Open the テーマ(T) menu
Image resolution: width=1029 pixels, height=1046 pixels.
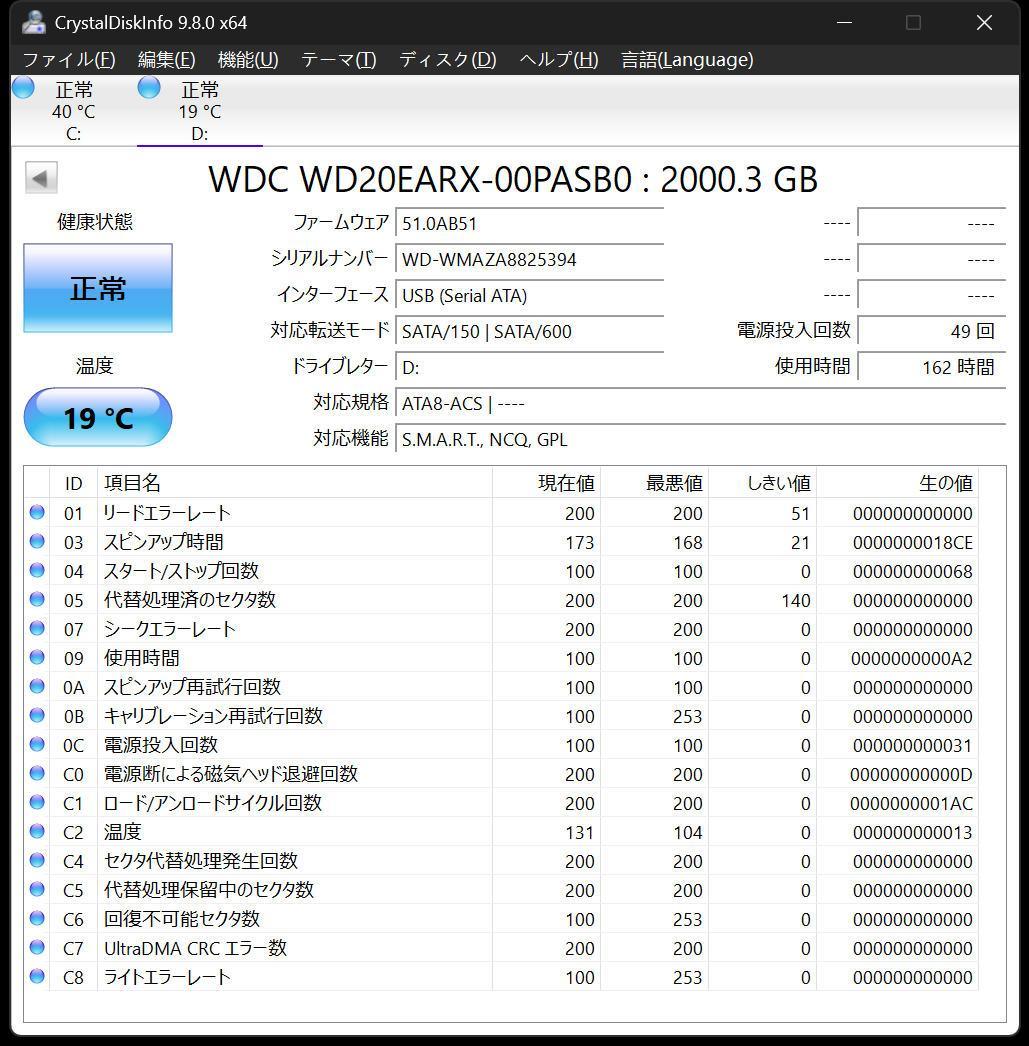tap(339, 60)
